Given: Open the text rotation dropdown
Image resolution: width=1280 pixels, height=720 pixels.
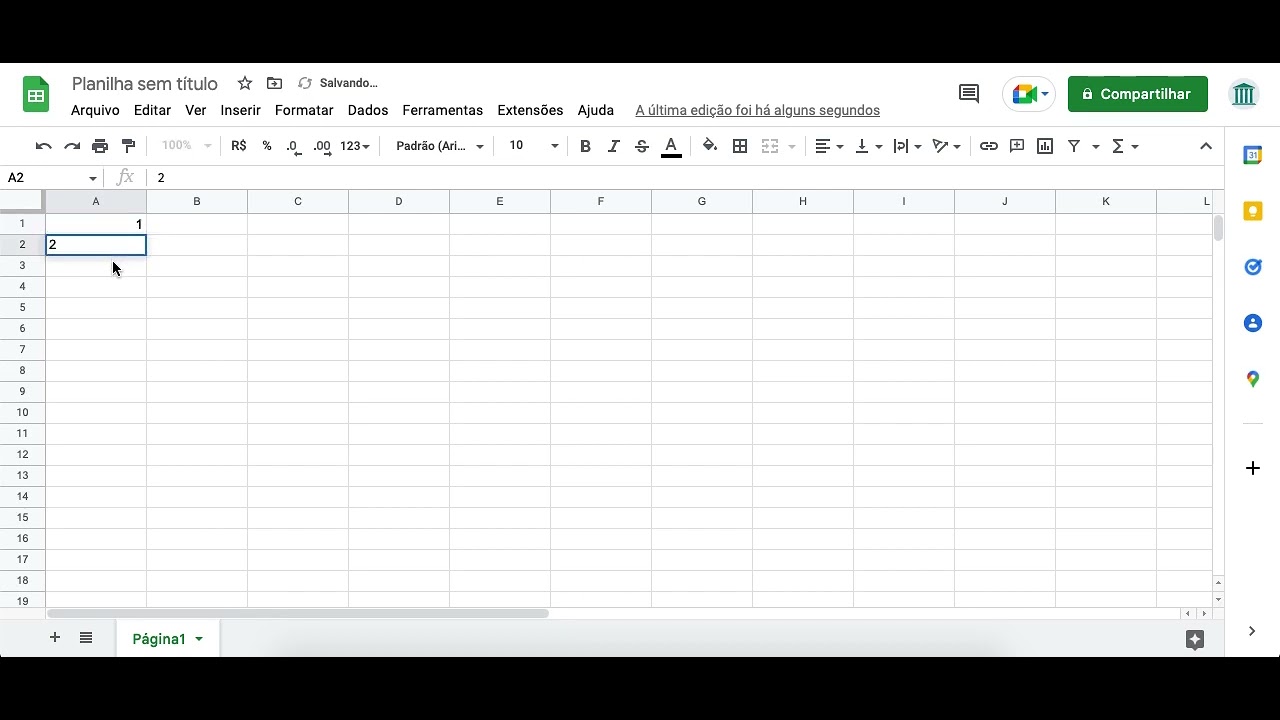Looking at the screenshot, I should (x=946, y=146).
